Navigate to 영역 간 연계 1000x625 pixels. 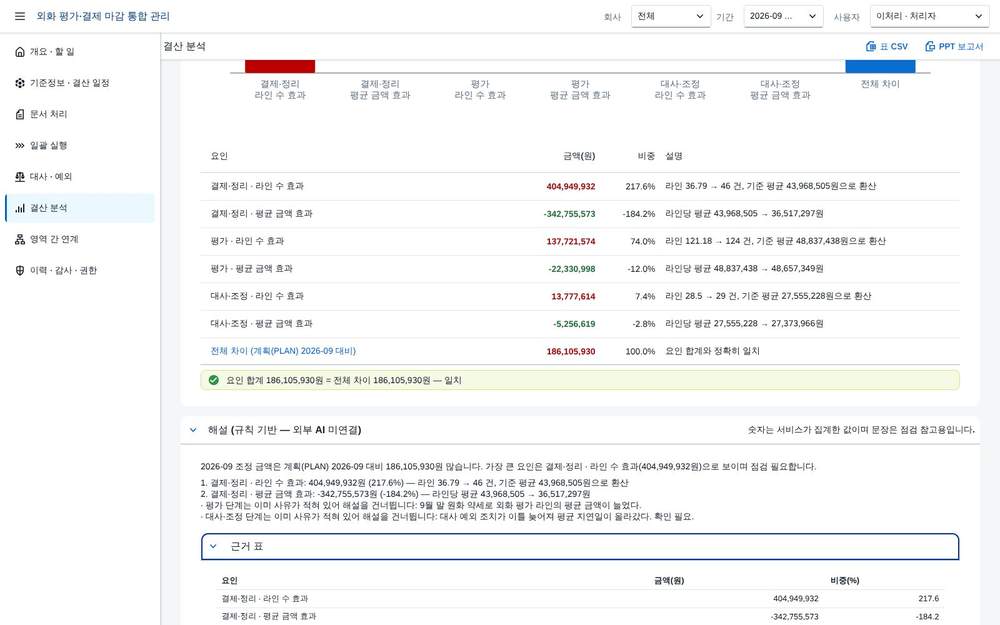pos(80,239)
